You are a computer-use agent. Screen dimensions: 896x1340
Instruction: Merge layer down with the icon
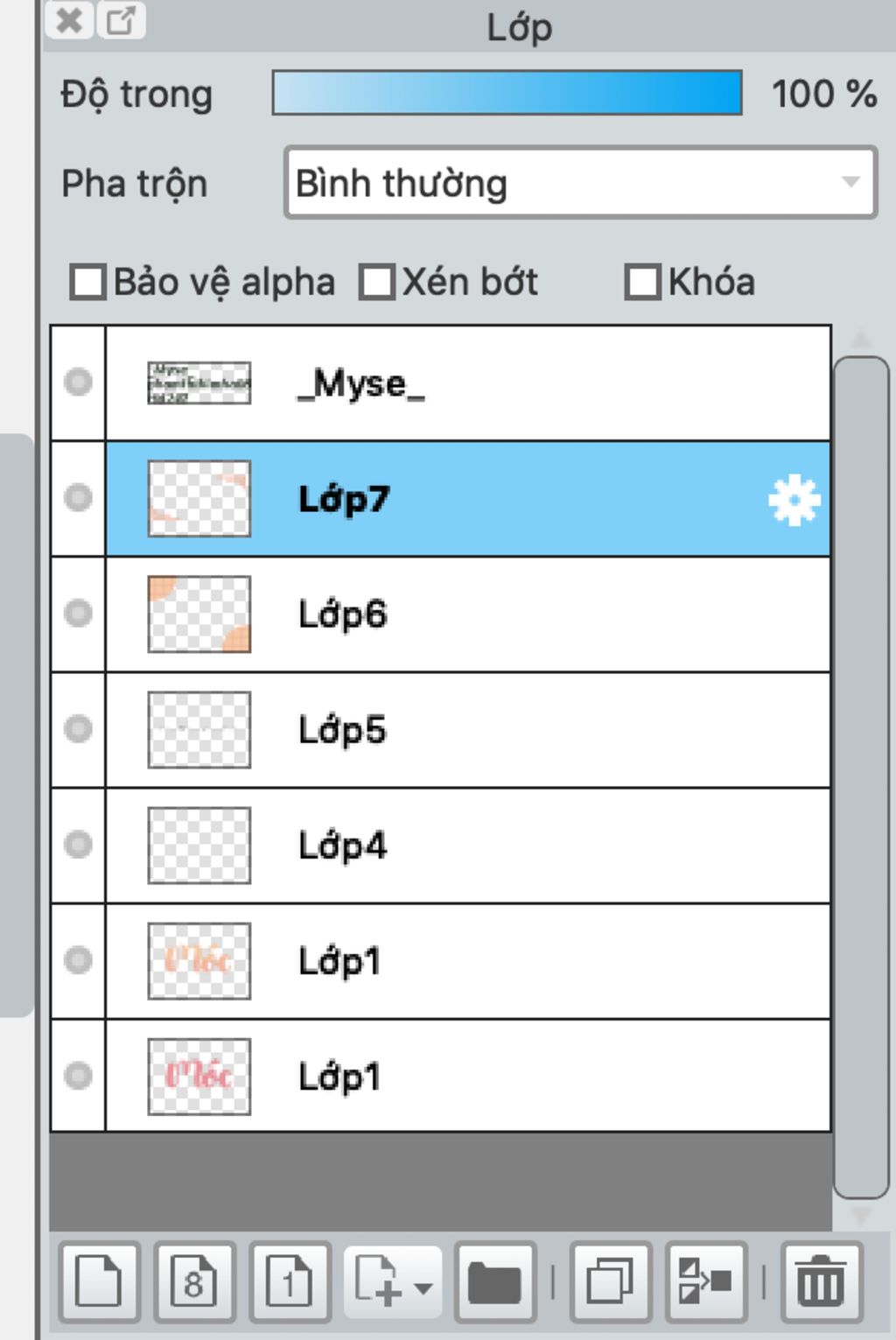point(706,1281)
